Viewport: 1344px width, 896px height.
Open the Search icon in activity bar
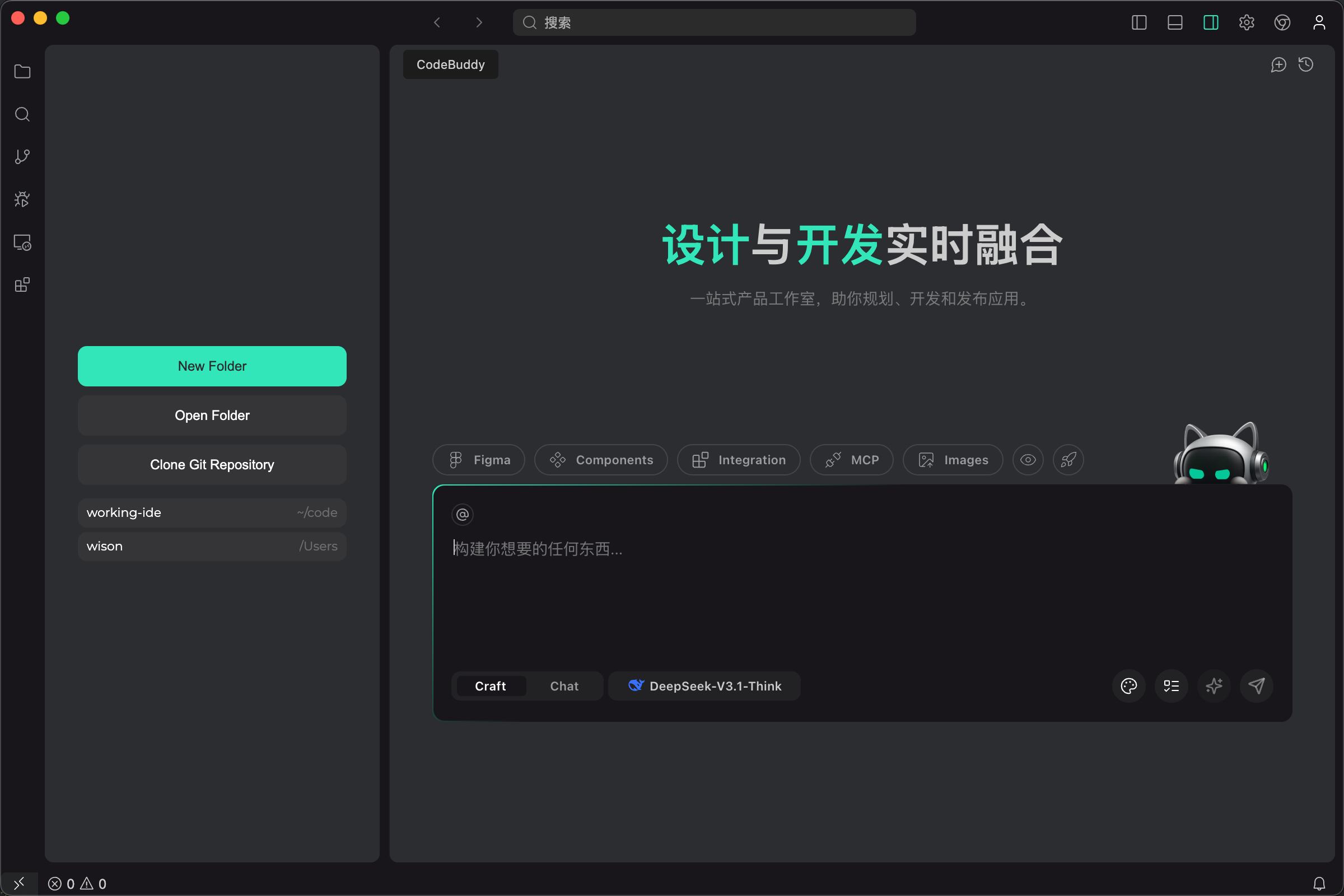22,114
